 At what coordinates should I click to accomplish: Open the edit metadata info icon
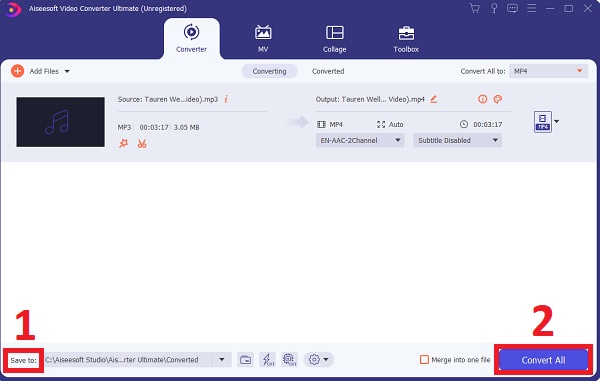(x=482, y=99)
